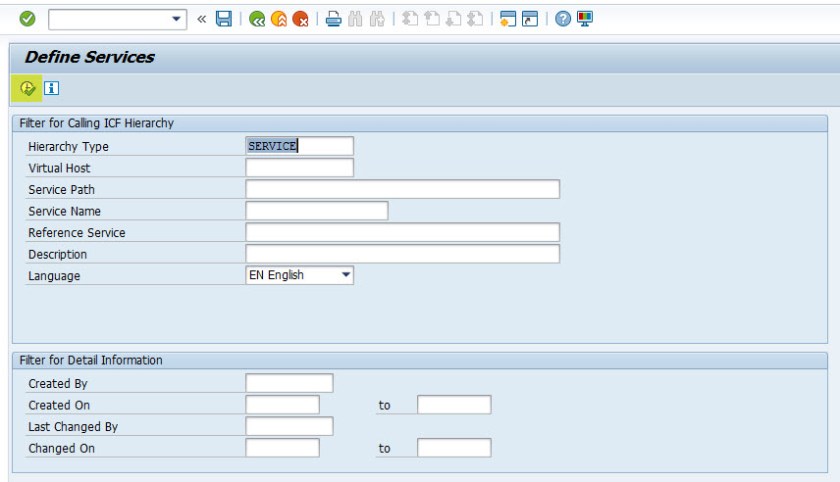Click the Created On start date field
Viewport: 840px width, 482px height.
(282, 405)
